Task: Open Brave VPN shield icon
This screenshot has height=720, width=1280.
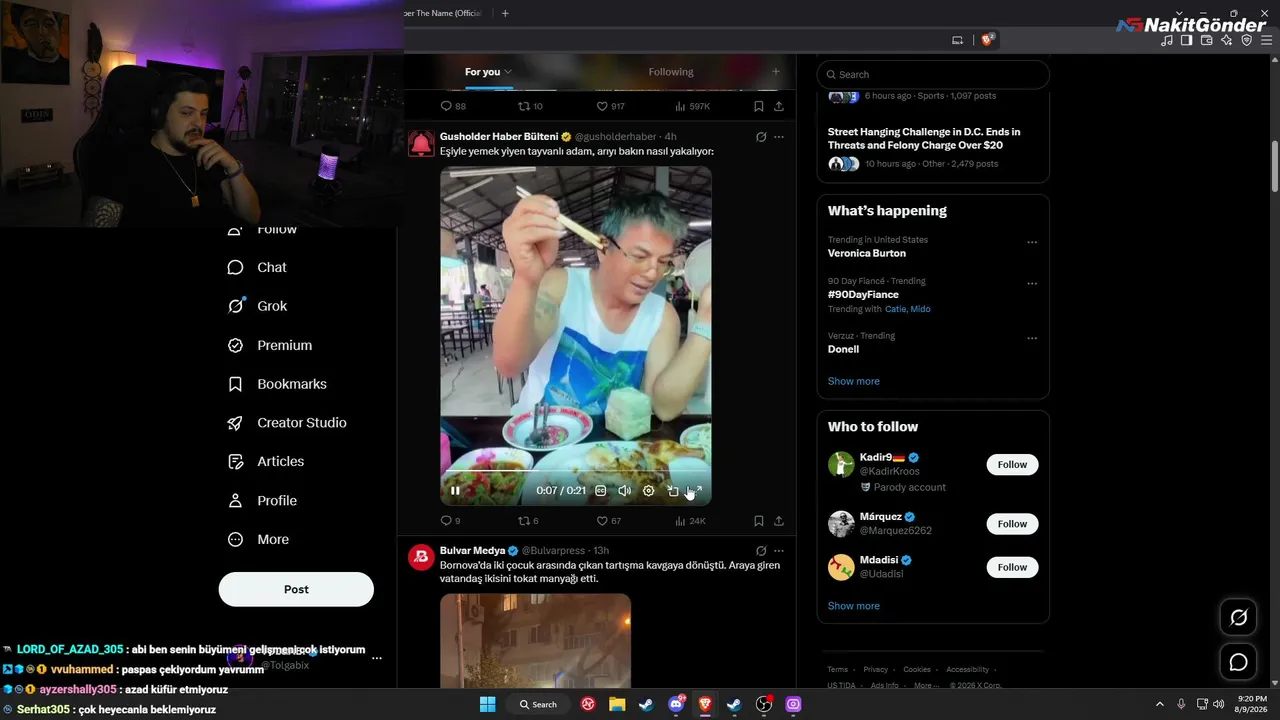Action: [x=1246, y=40]
